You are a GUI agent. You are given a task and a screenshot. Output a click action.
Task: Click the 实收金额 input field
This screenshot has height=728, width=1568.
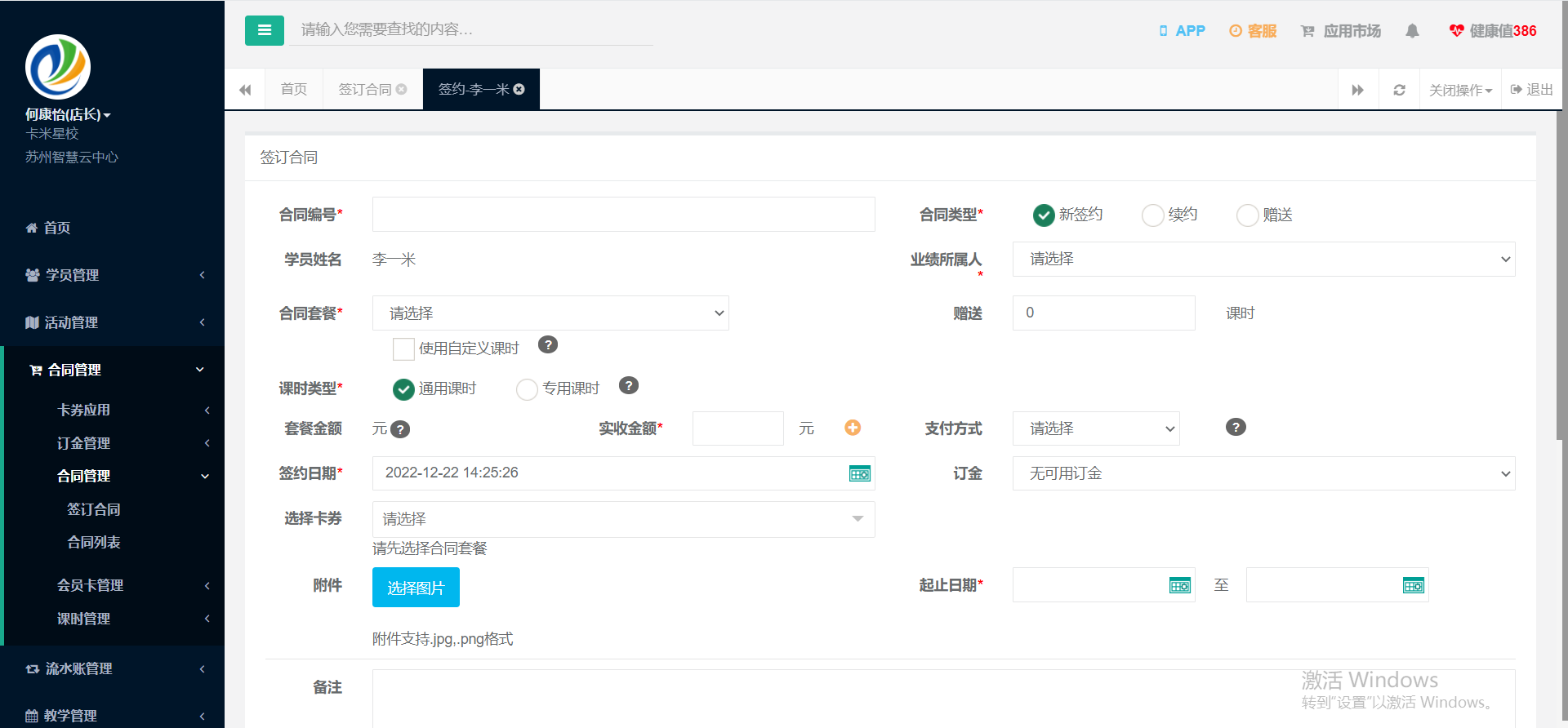pos(737,428)
